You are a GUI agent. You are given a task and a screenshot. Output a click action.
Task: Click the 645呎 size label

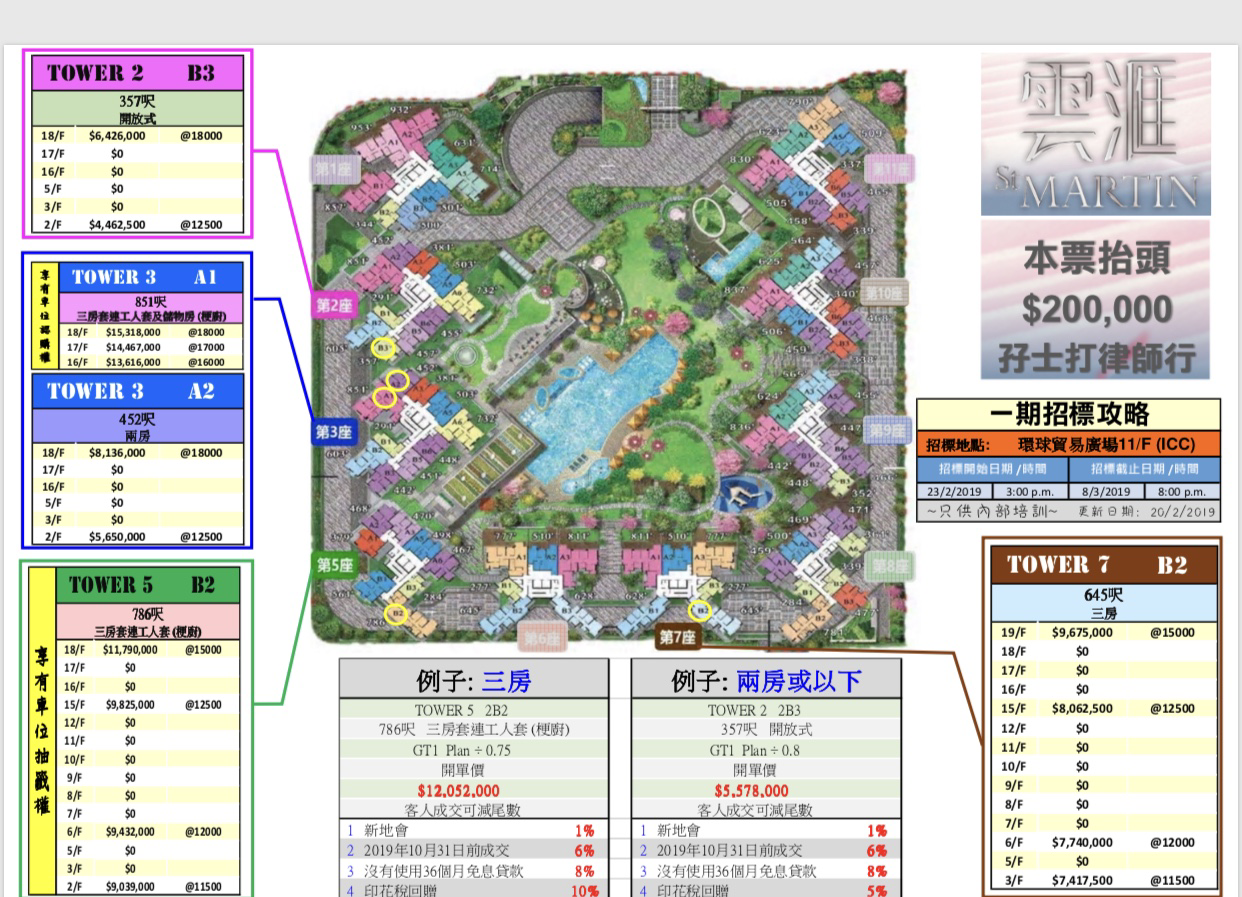1105,595
